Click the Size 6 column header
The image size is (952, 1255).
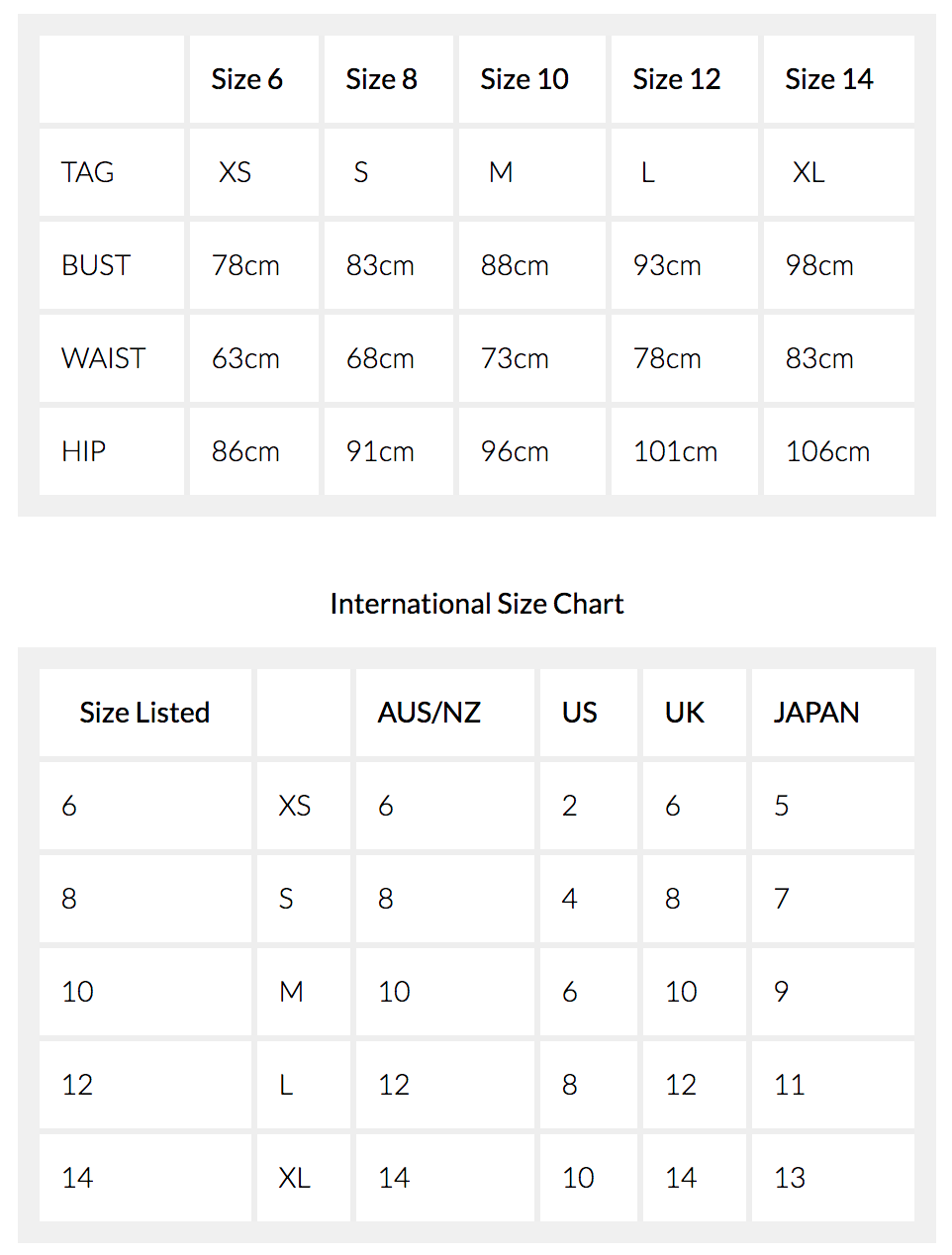coord(247,79)
